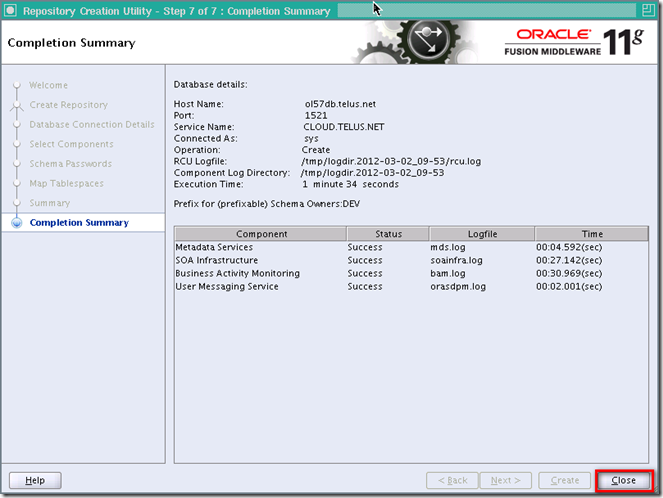Select the Metadata Services row

(411, 247)
